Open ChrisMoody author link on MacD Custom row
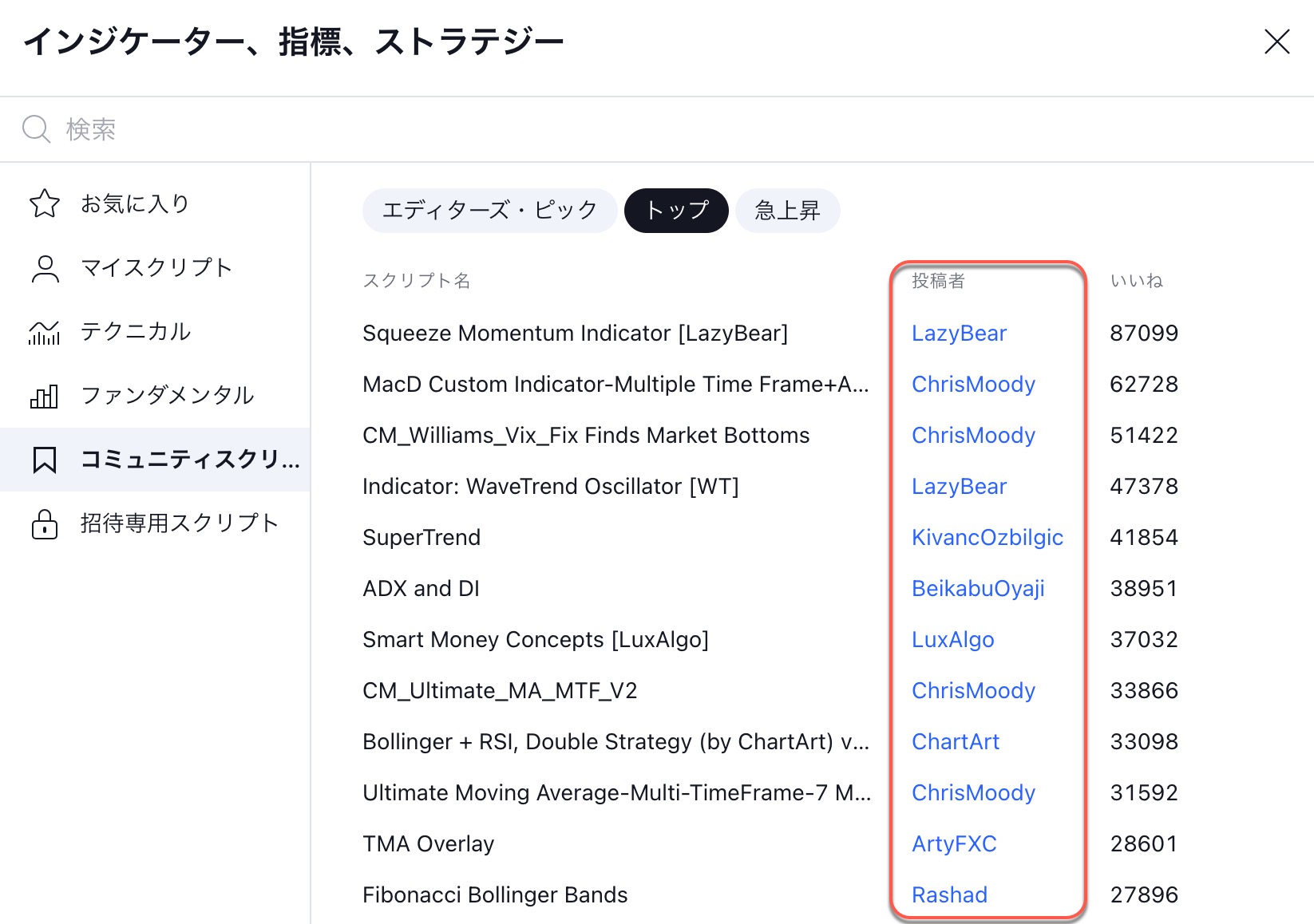Viewport: 1314px width, 924px height. click(973, 385)
